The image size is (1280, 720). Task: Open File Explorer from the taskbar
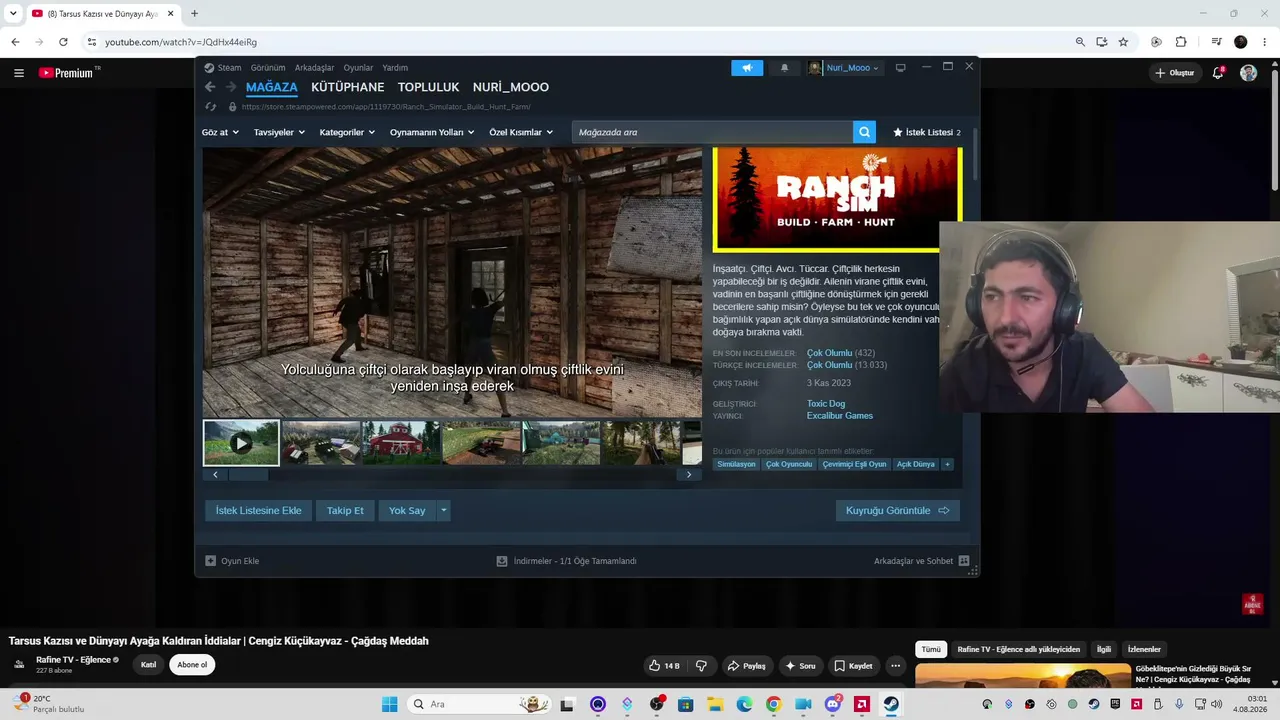point(715,704)
